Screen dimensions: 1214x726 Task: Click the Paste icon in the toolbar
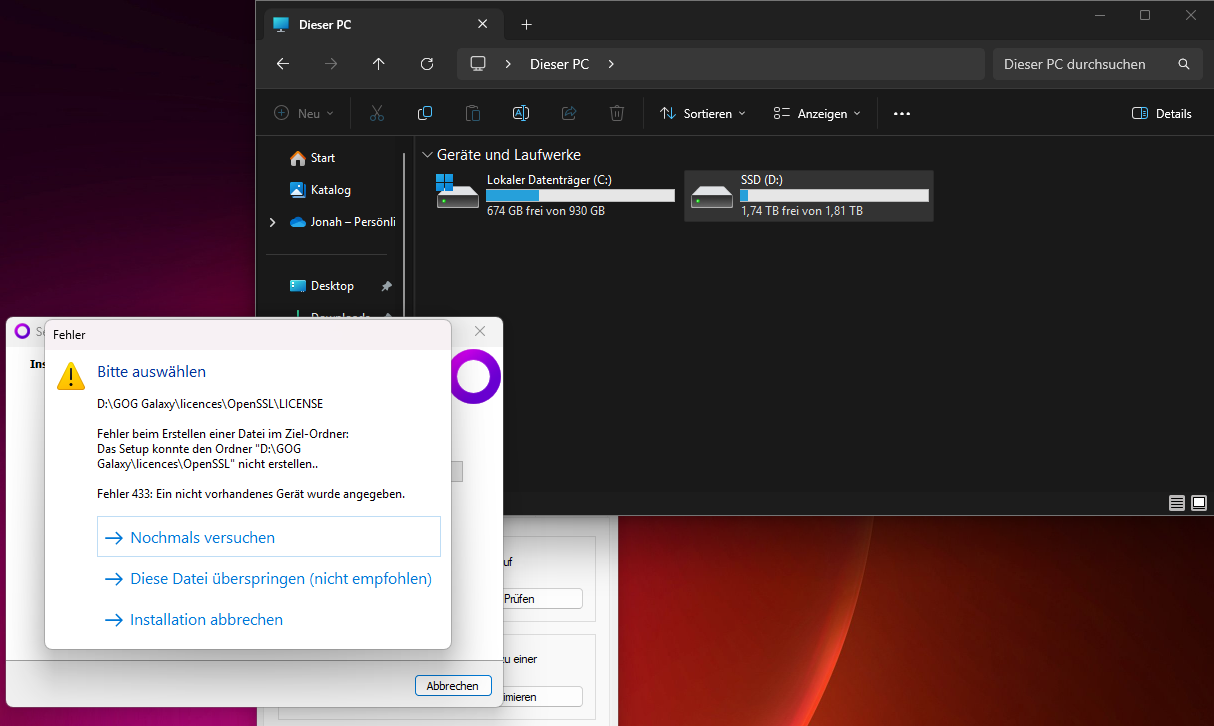(473, 113)
